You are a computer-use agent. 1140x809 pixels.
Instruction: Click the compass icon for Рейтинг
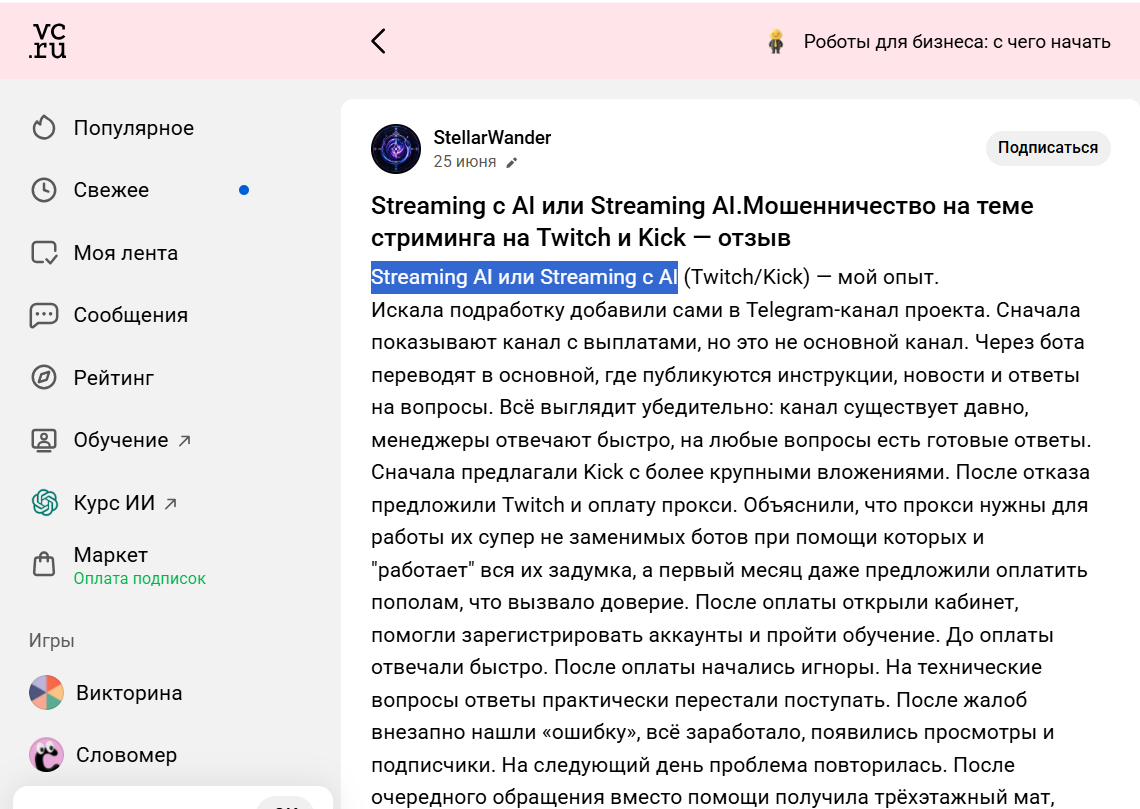[x=44, y=378]
